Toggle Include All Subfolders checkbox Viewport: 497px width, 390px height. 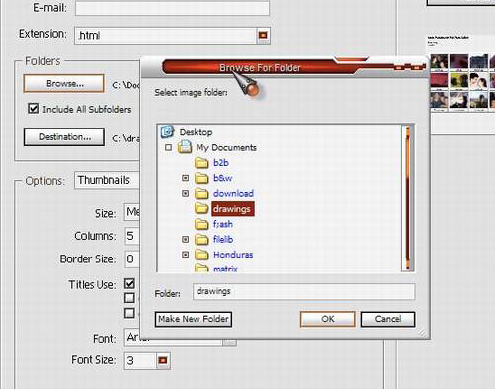[x=33, y=109]
